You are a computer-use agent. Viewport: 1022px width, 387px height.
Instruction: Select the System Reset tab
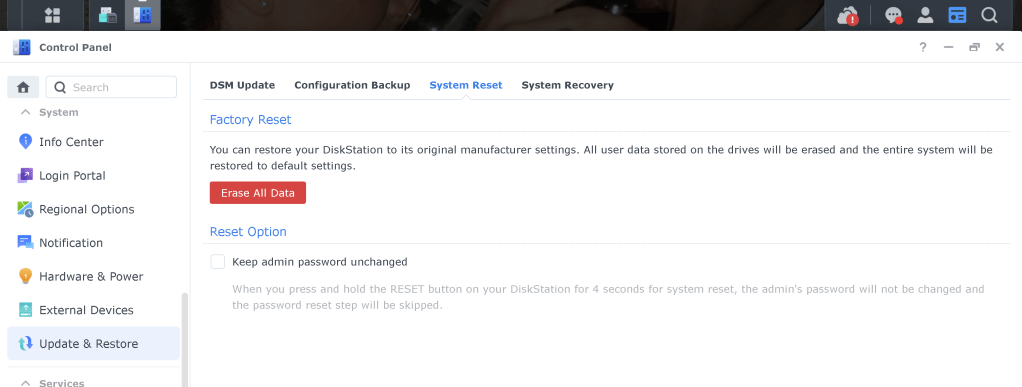click(x=465, y=85)
